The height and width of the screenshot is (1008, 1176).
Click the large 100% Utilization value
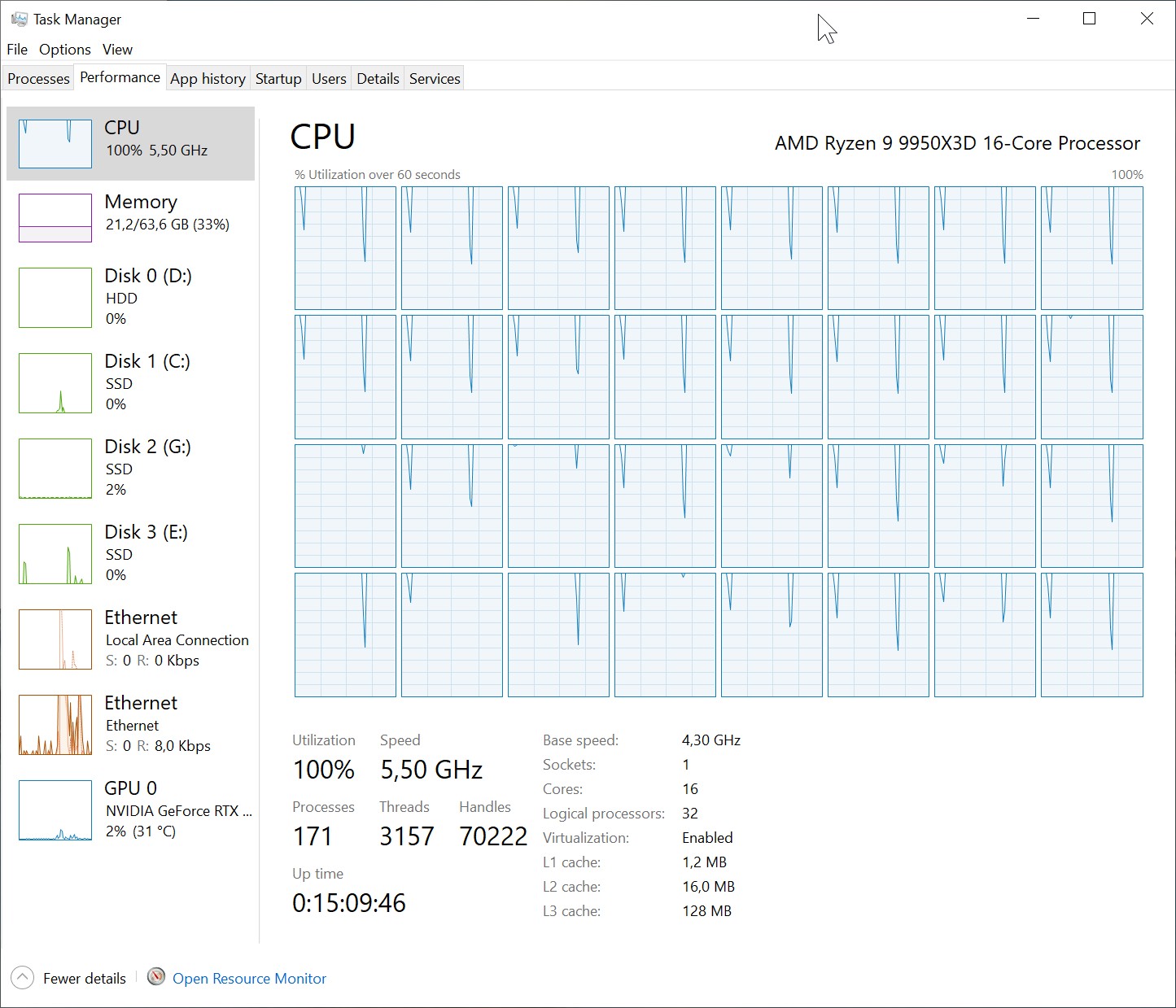[324, 770]
